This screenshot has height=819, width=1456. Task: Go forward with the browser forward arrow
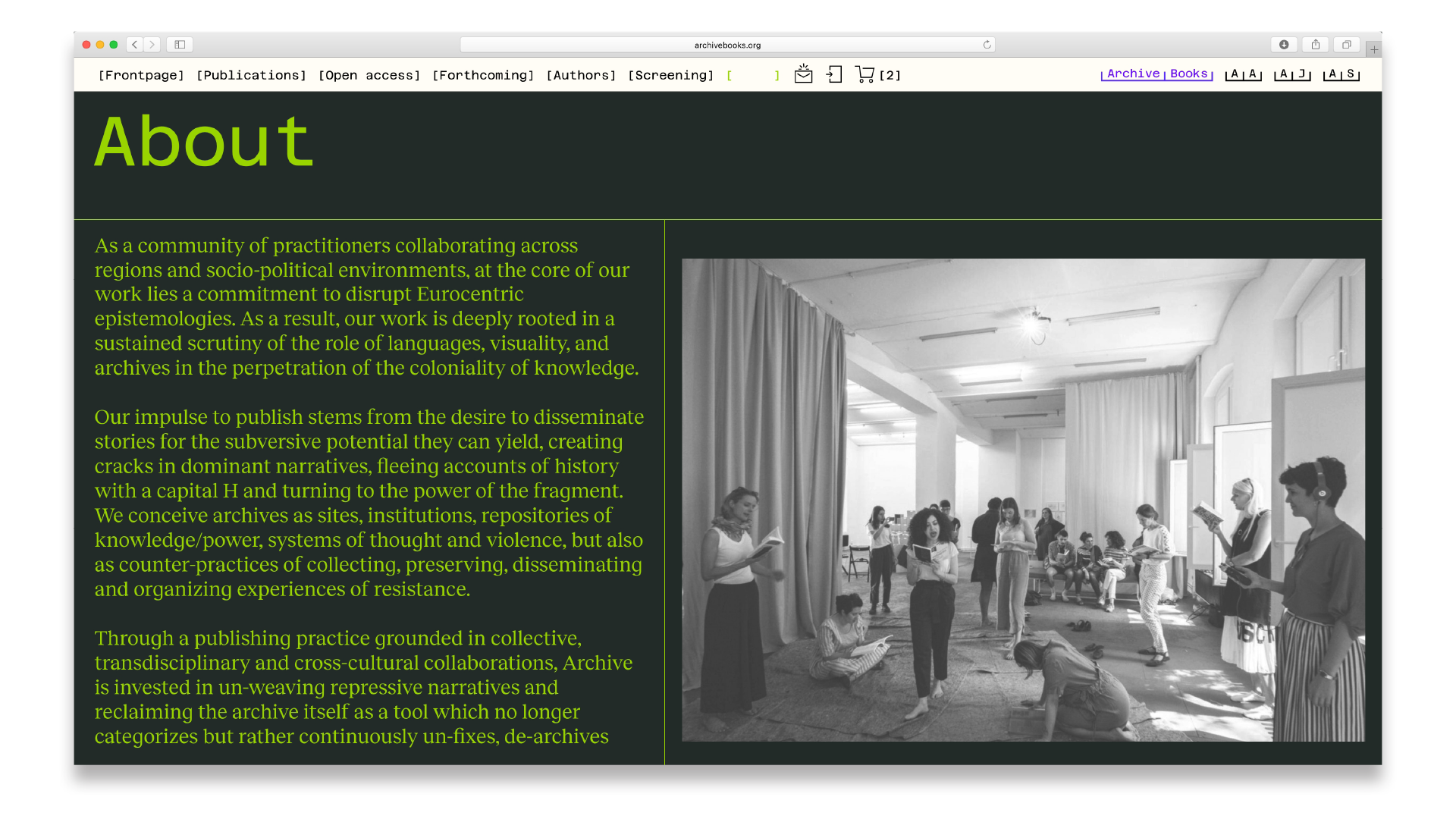152,45
